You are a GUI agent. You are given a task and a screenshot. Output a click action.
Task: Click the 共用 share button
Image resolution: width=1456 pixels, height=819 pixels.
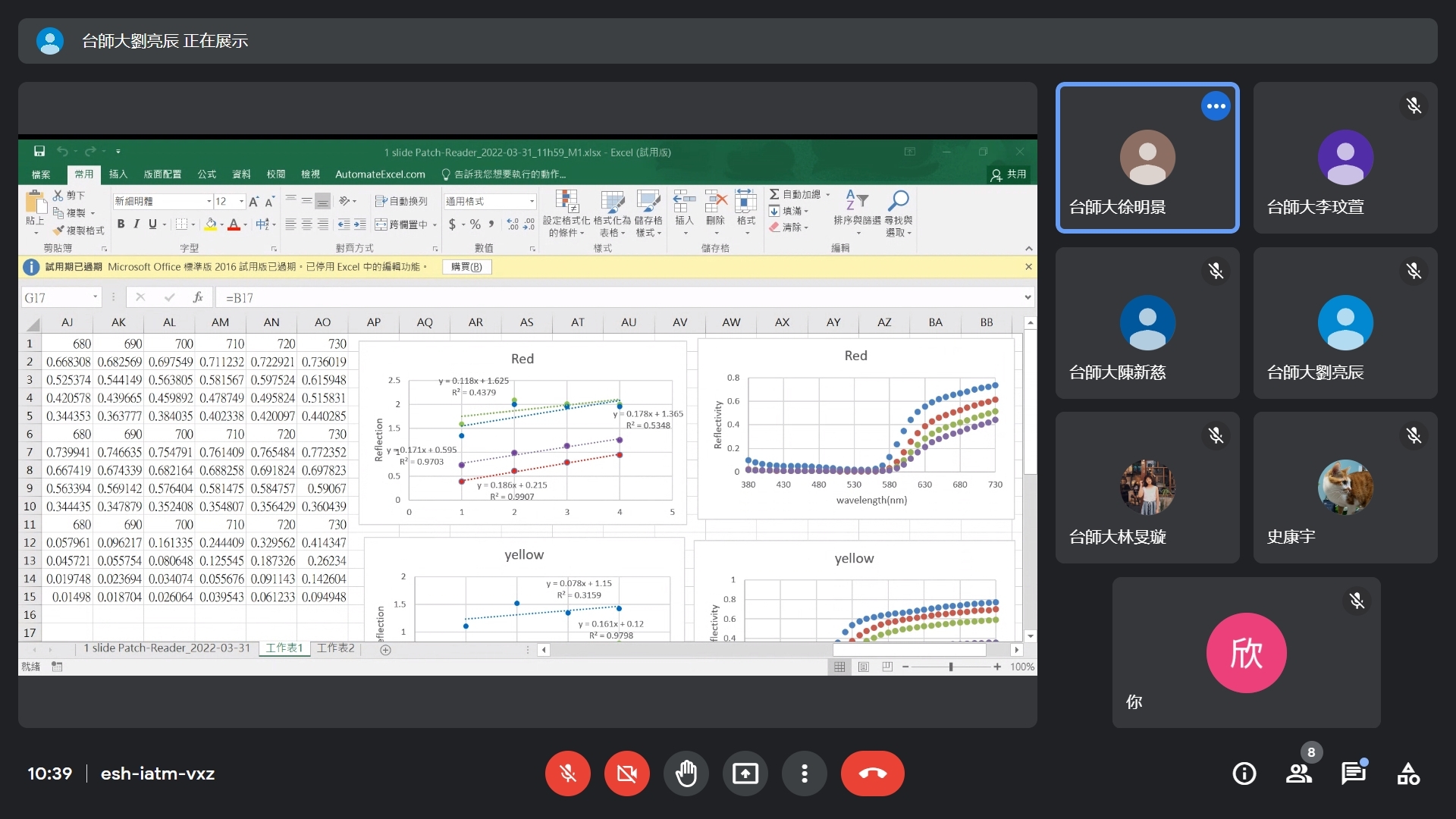[1009, 174]
